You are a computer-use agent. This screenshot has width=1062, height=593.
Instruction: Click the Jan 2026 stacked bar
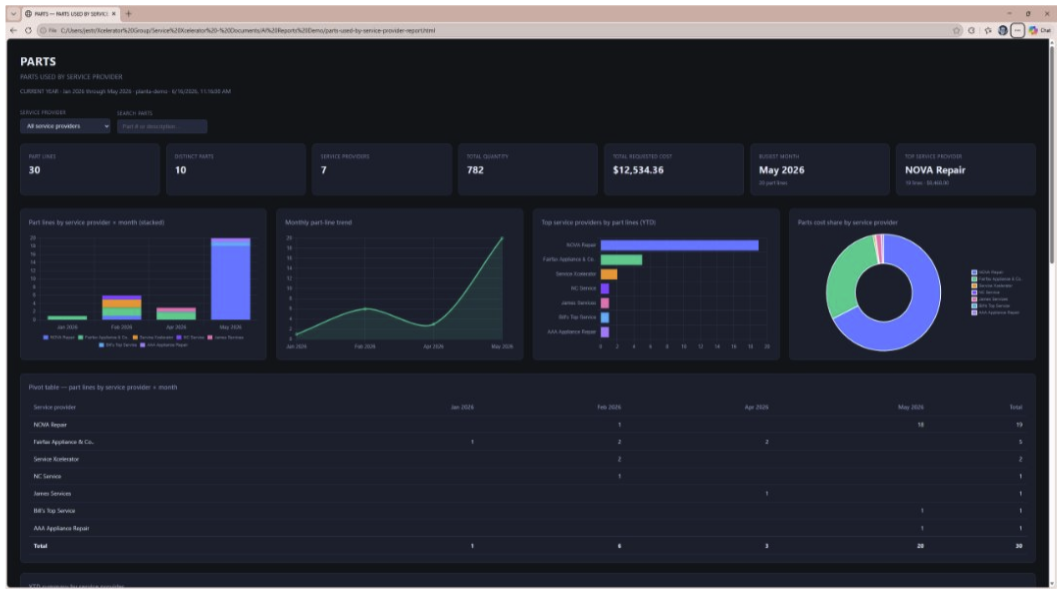[x=67, y=317]
